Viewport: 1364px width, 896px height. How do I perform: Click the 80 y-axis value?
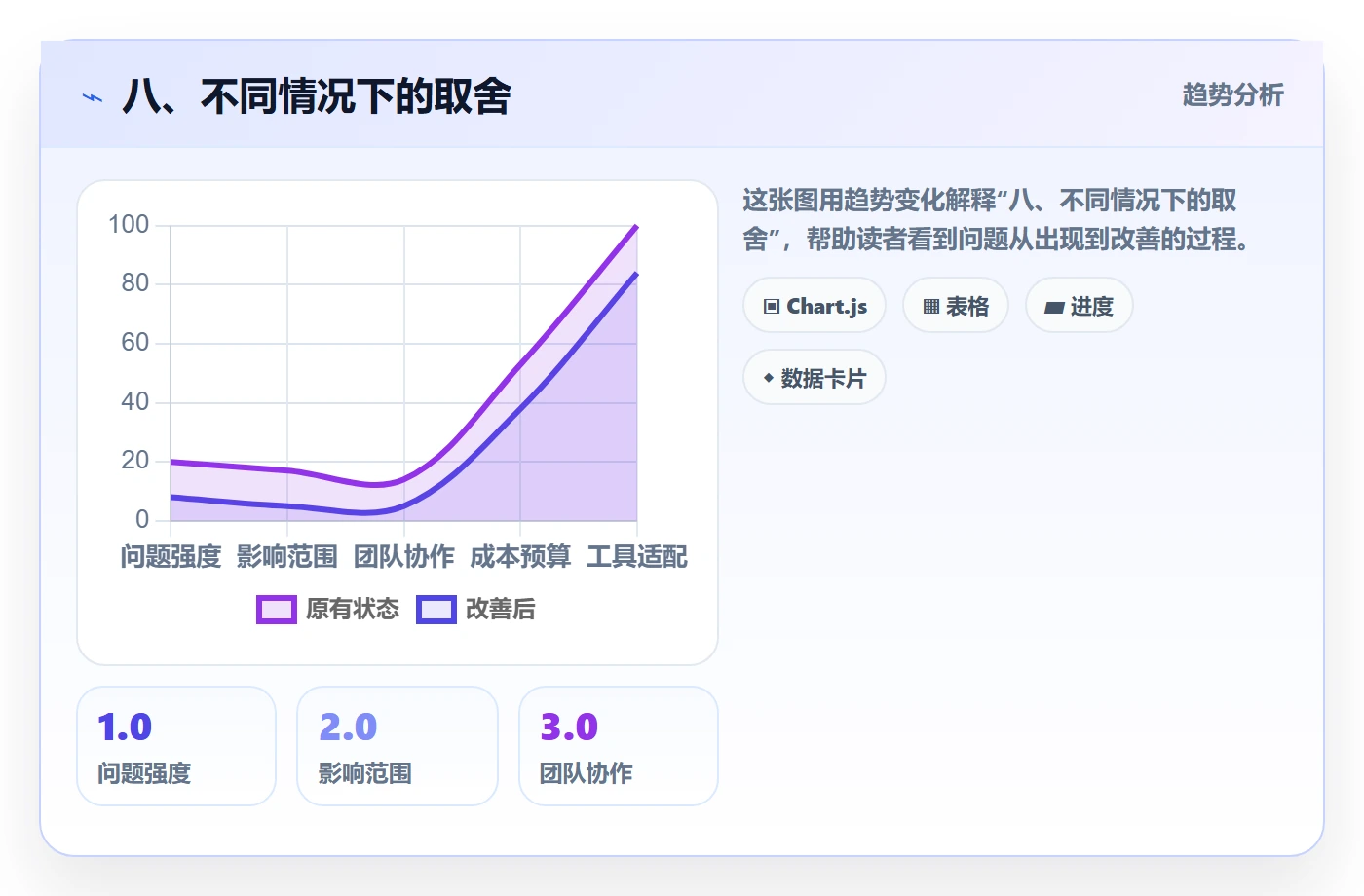pos(135,283)
